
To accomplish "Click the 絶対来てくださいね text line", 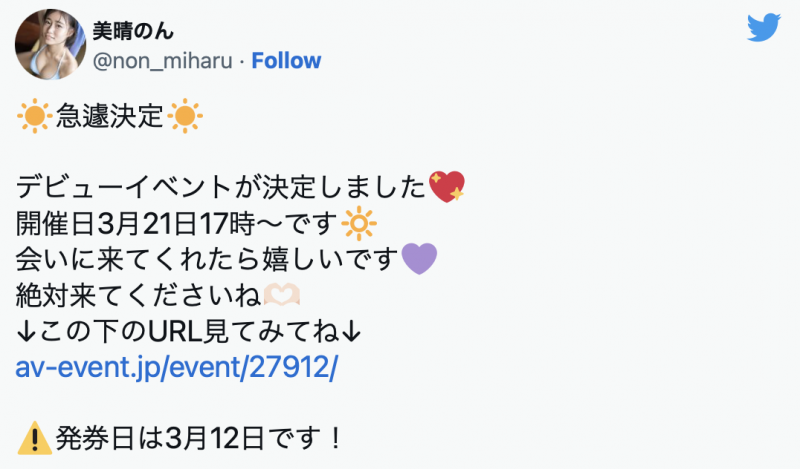I will 137,296.
